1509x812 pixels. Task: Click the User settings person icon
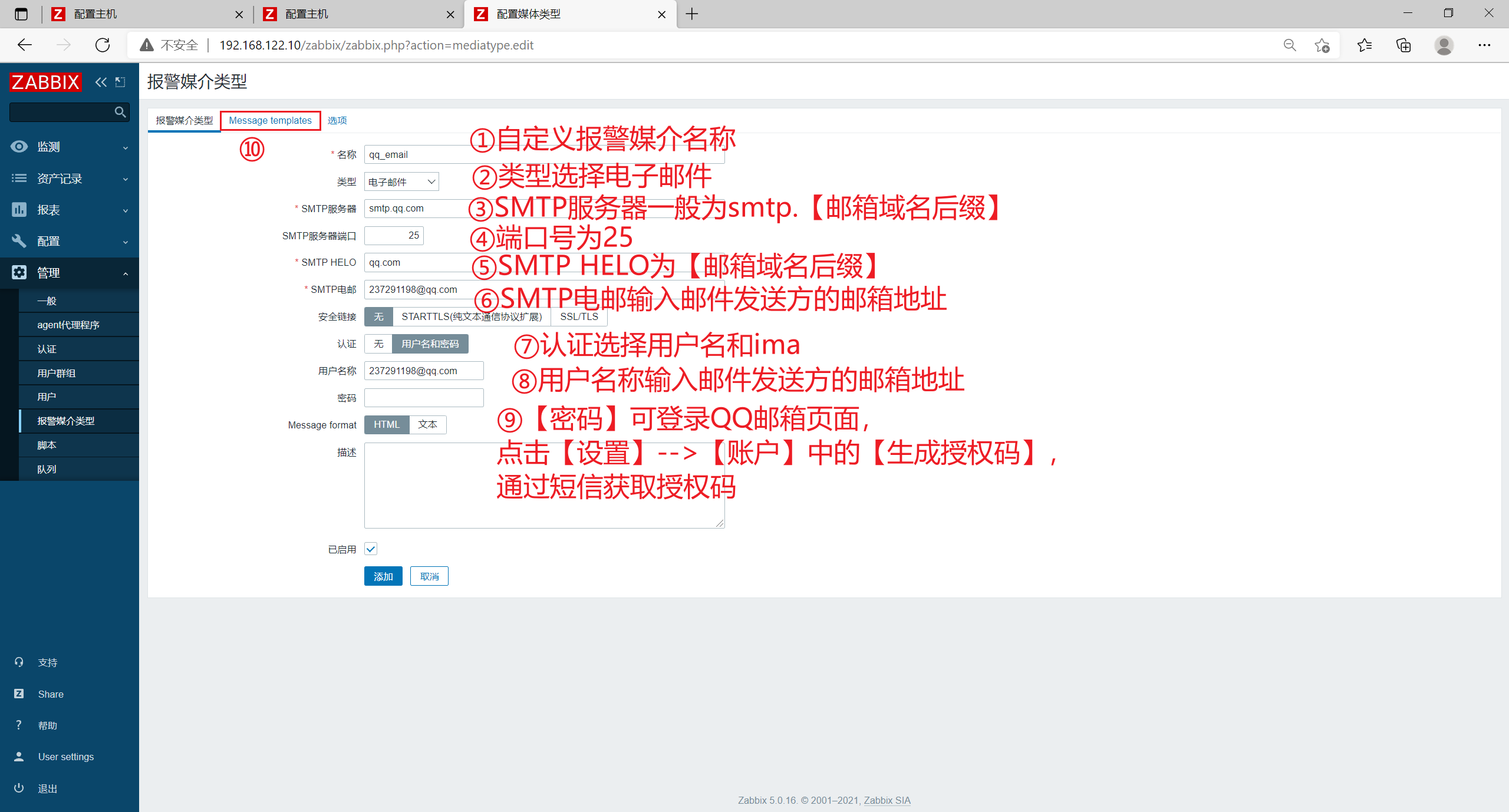(x=19, y=757)
